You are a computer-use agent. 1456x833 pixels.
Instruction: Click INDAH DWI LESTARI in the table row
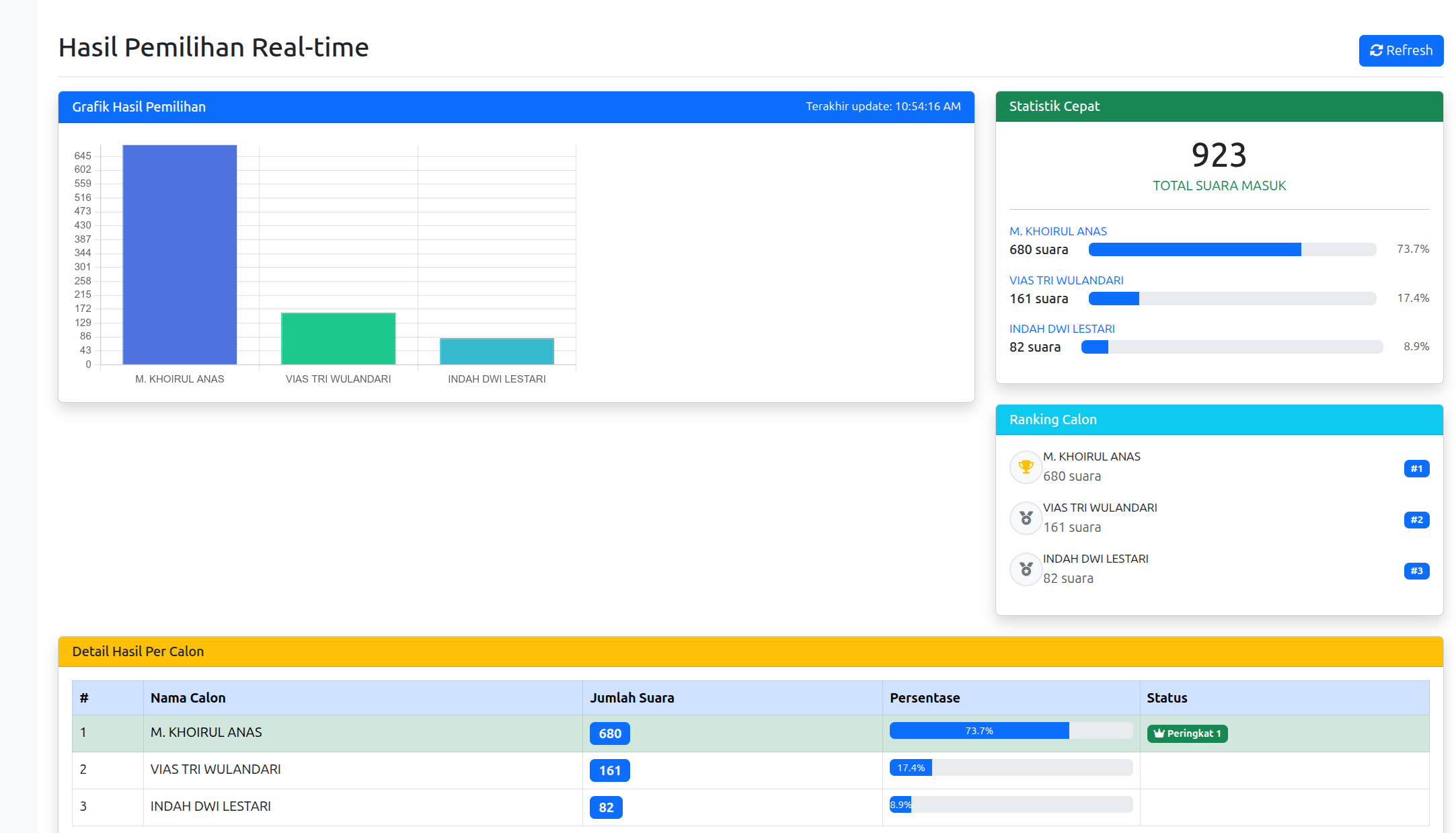pos(210,806)
